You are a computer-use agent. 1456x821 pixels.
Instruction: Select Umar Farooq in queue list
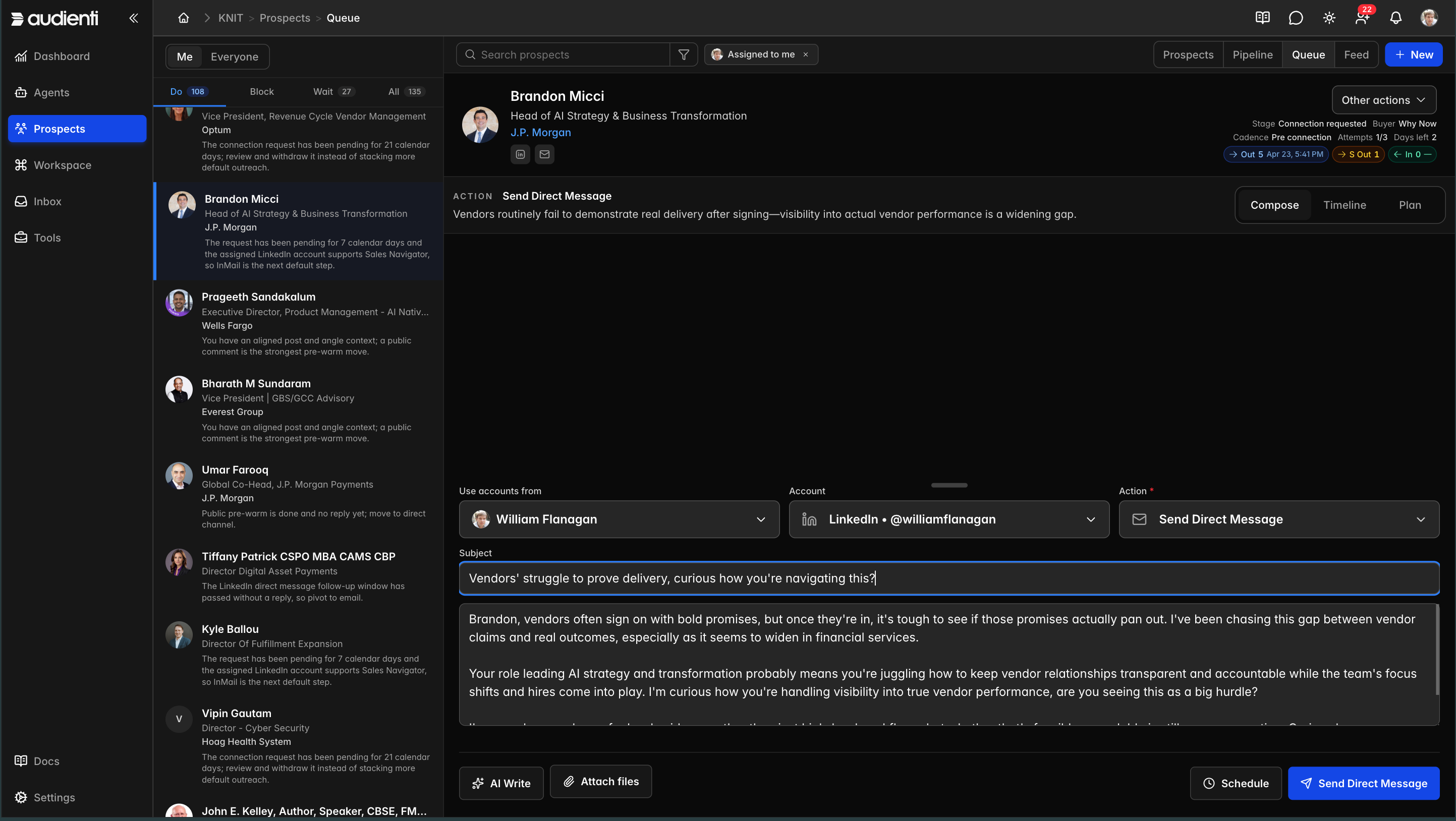tap(299, 497)
